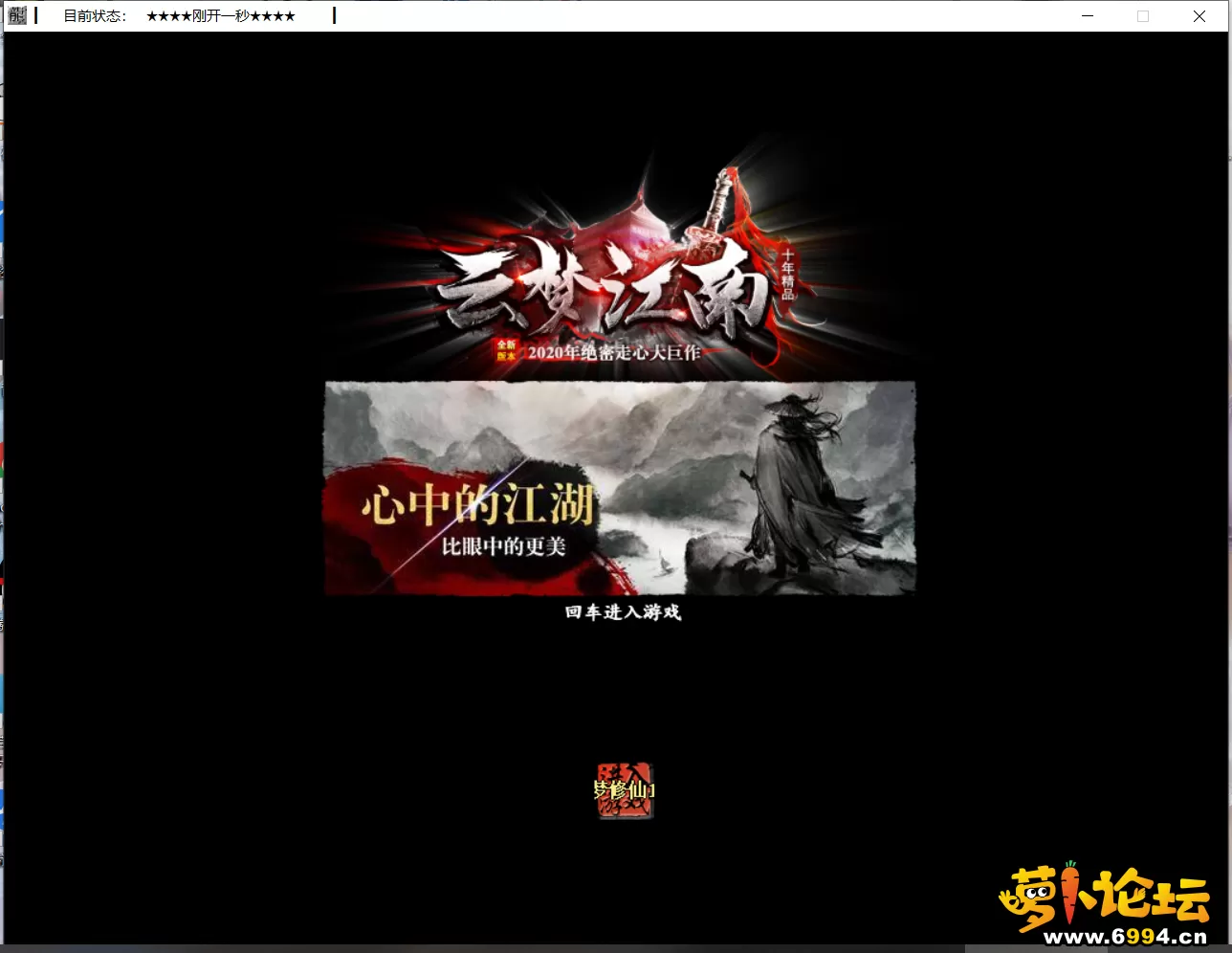
Task: Close the game window
Action: point(1199,16)
